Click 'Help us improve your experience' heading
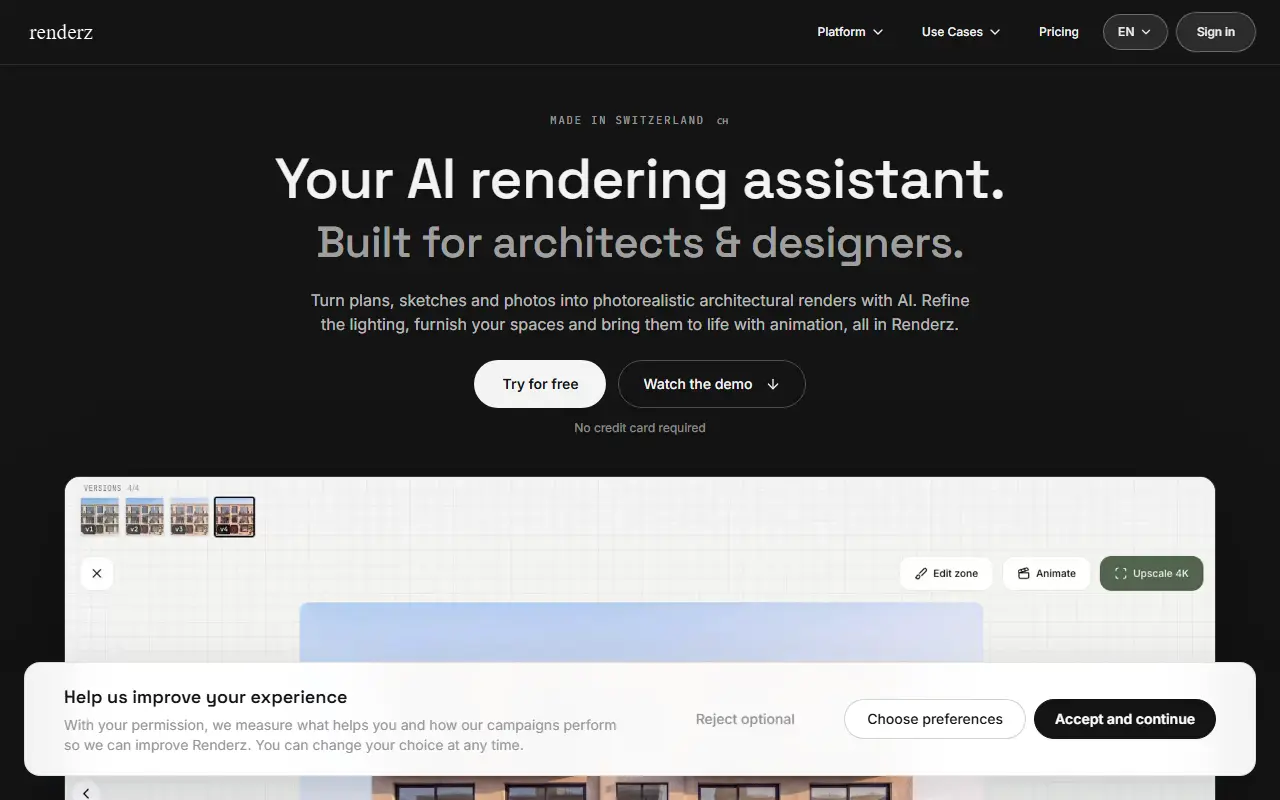This screenshot has width=1280, height=800. click(205, 697)
